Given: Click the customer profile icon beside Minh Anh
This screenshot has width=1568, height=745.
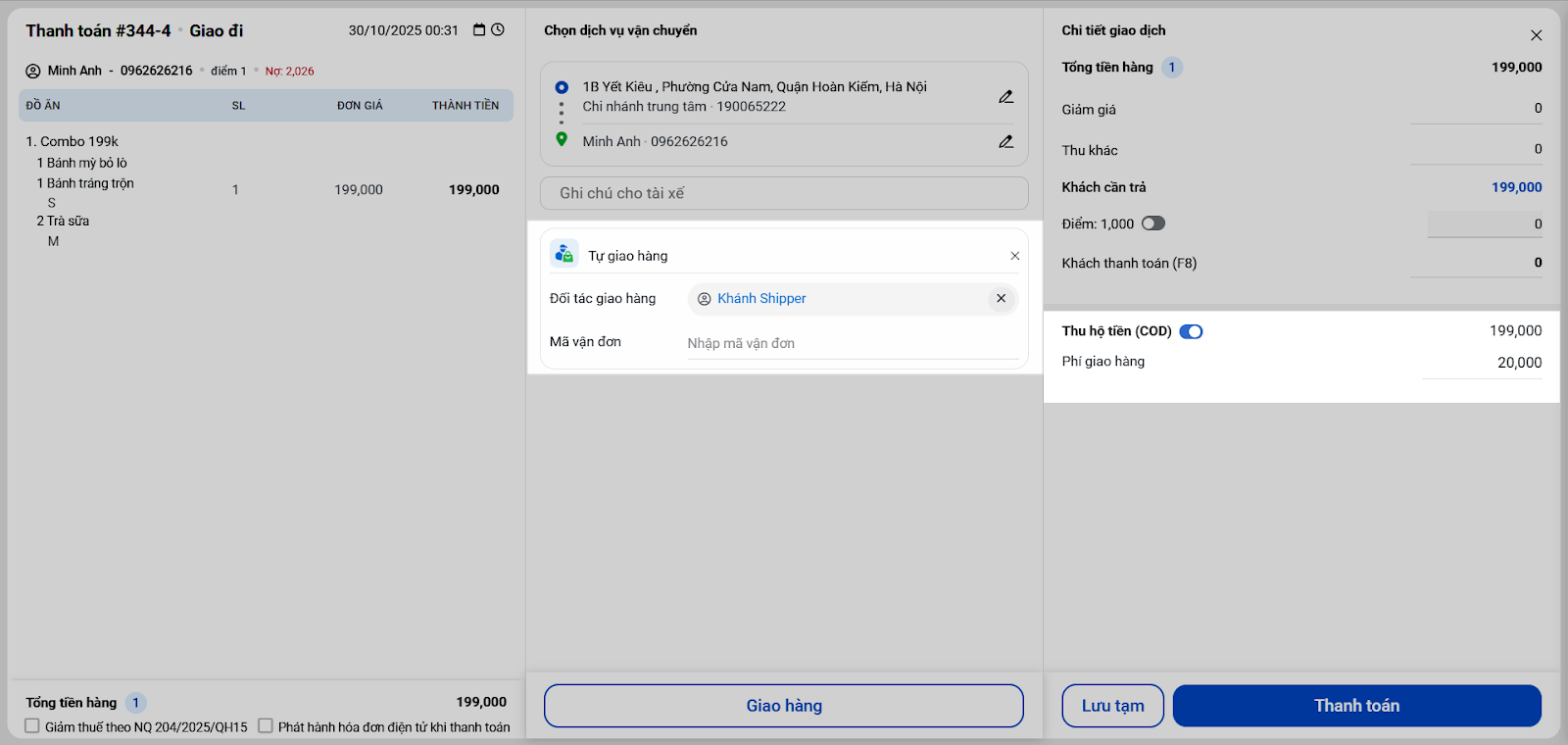Looking at the screenshot, I should point(33,71).
